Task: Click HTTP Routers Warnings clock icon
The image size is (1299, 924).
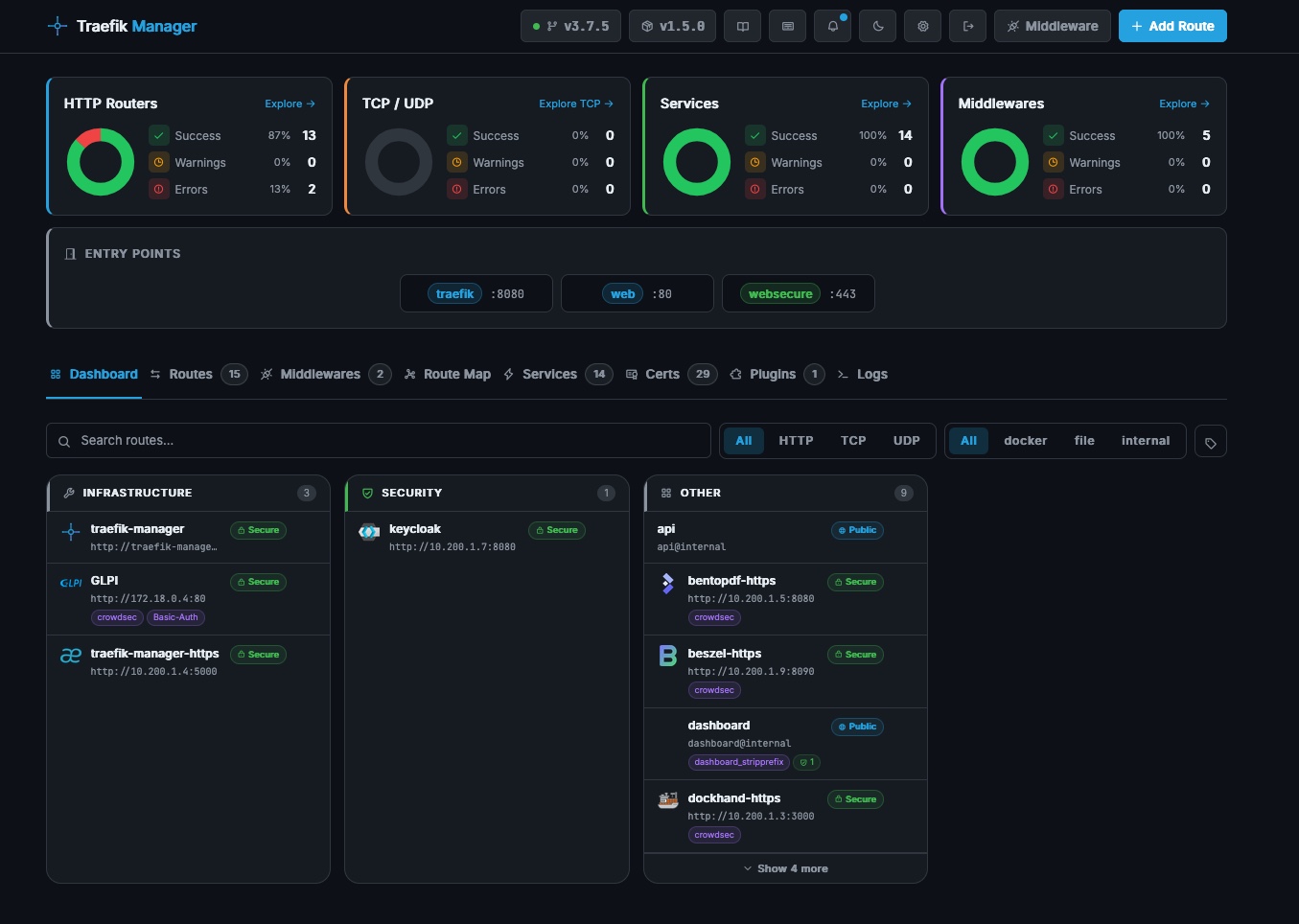Action: pyautogui.click(x=158, y=162)
